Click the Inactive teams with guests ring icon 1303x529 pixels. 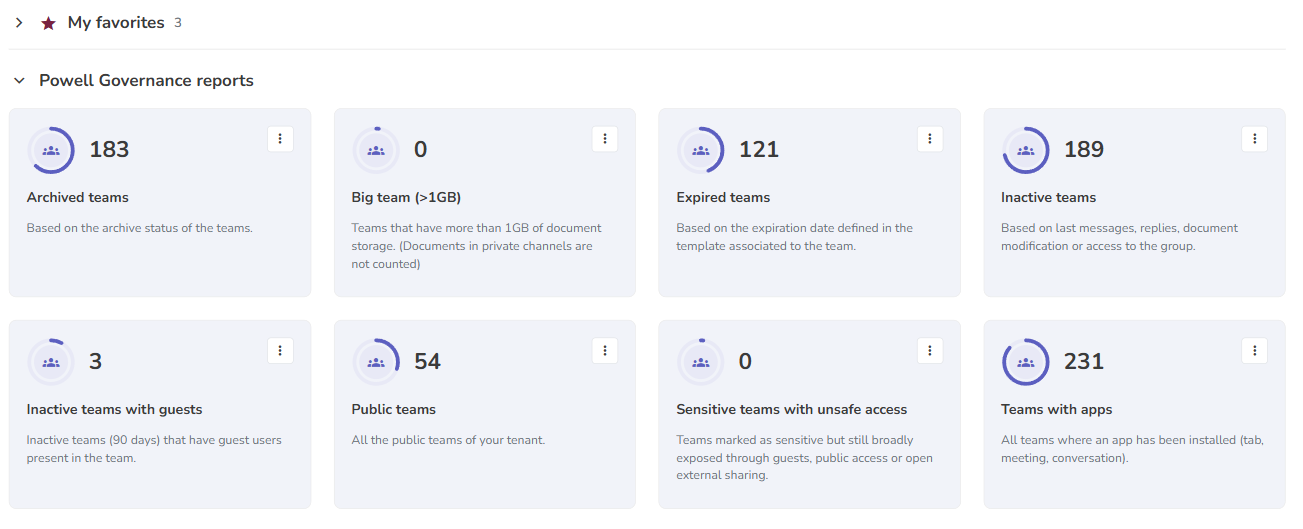pyautogui.click(x=51, y=362)
